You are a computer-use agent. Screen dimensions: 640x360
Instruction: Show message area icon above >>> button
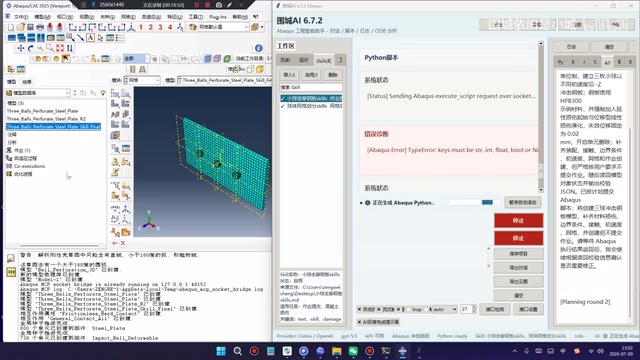pyautogui.click(x=11, y=258)
